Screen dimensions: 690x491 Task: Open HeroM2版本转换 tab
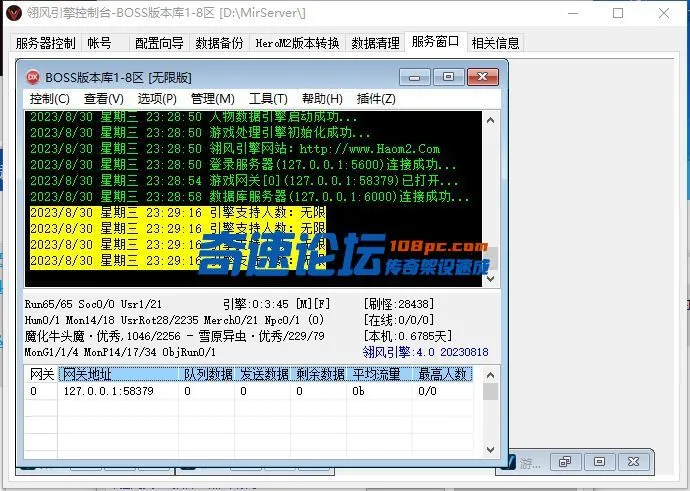click(x=297, y=43)
